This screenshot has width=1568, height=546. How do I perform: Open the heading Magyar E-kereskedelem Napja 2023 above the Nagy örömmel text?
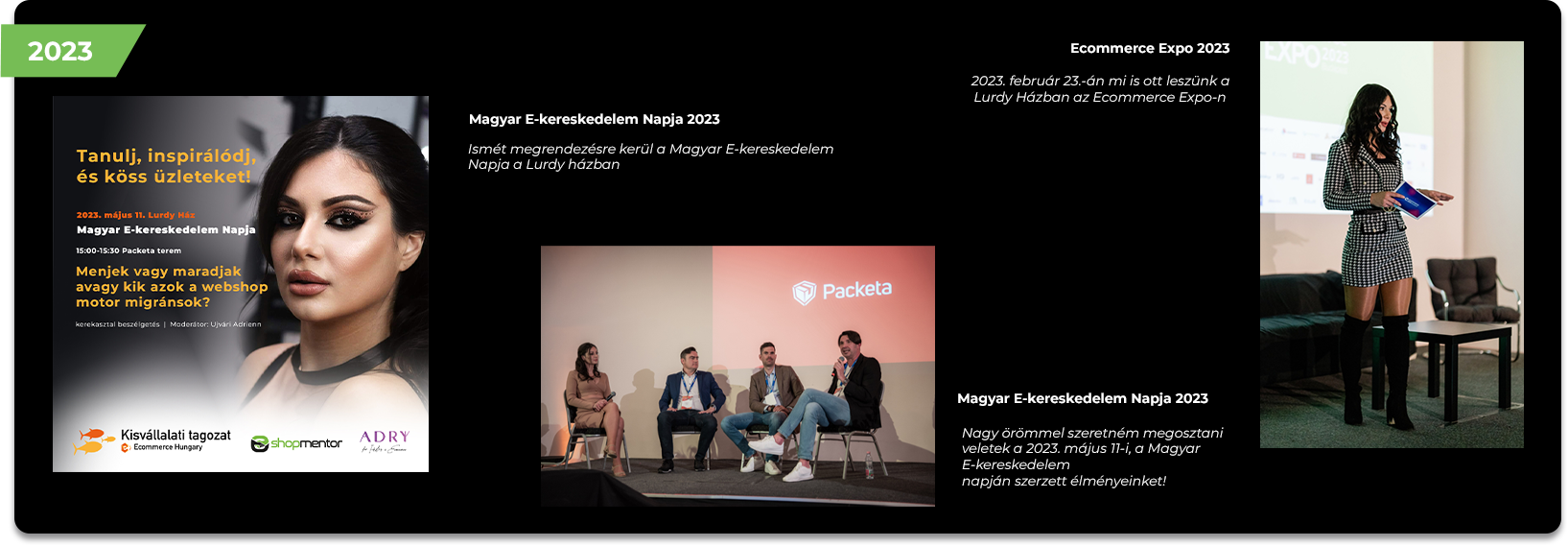click(x=1083, y=398)
